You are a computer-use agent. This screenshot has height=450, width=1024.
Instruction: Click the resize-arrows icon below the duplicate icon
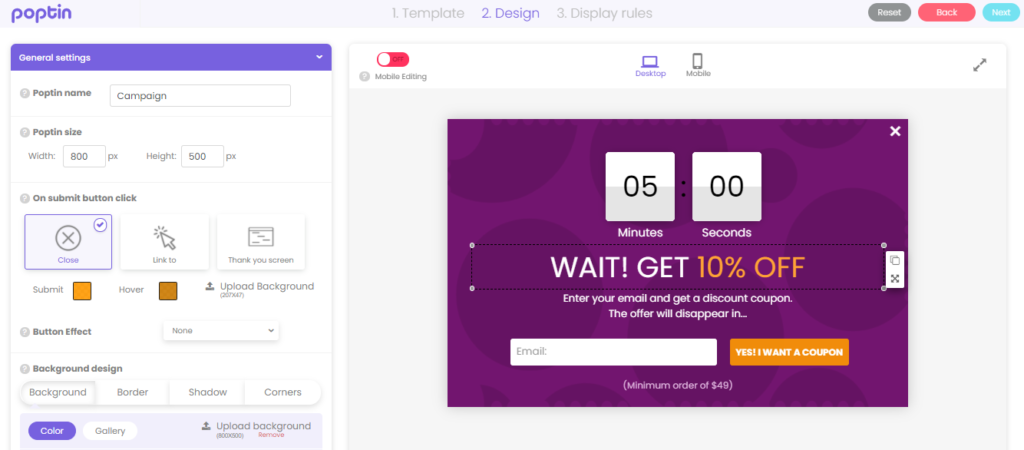pos(895,279)
